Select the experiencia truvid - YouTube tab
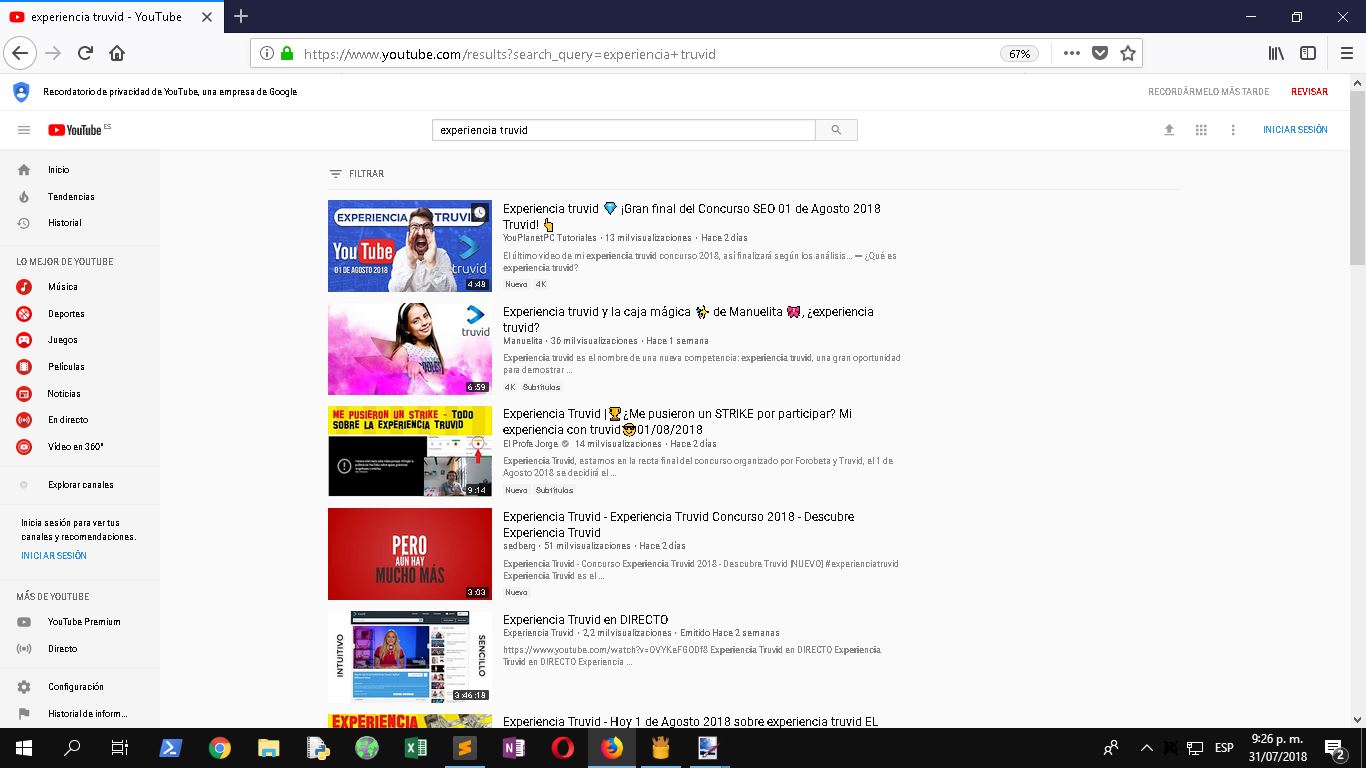Viewport: 1366px width, 768px height. tap(109, 16)
